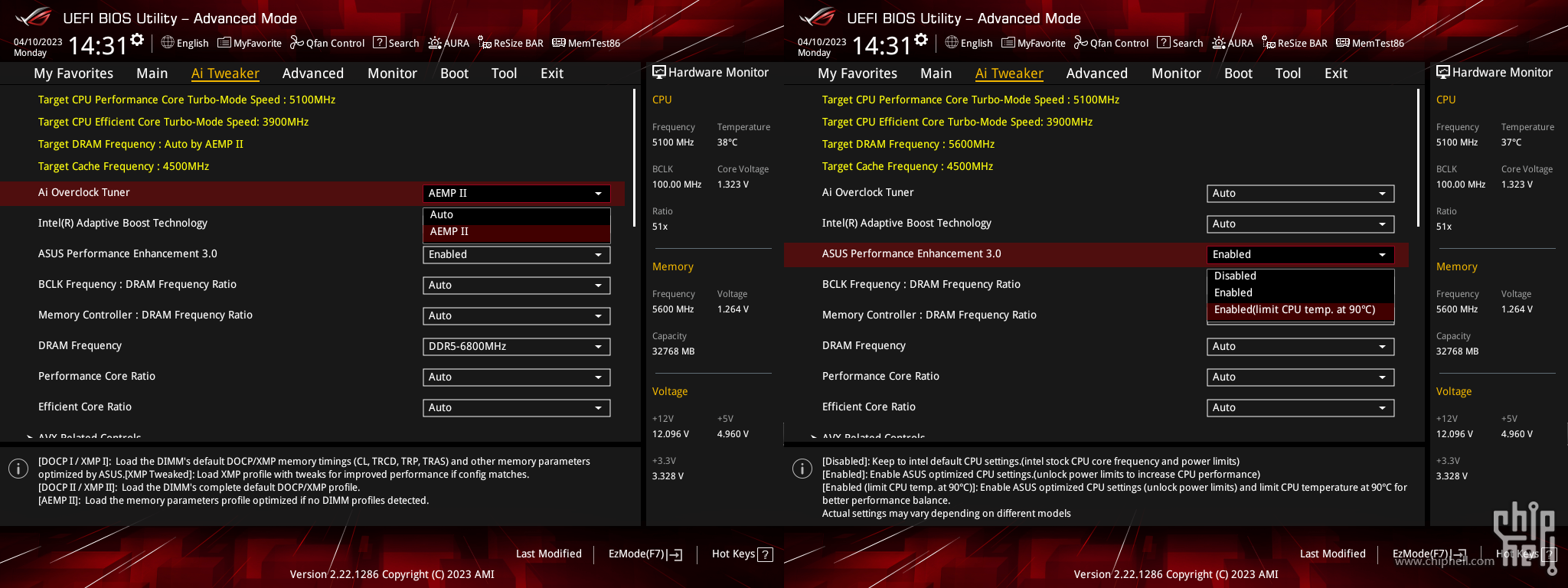The image size is (1568, 588).
Task: Click Hardware Monitor icon in right screen
Action: point(1442,72)
